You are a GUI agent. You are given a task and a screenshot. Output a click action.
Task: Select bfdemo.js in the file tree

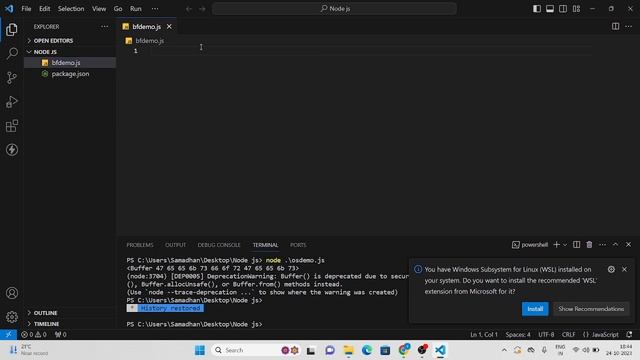tap(70, 62)
